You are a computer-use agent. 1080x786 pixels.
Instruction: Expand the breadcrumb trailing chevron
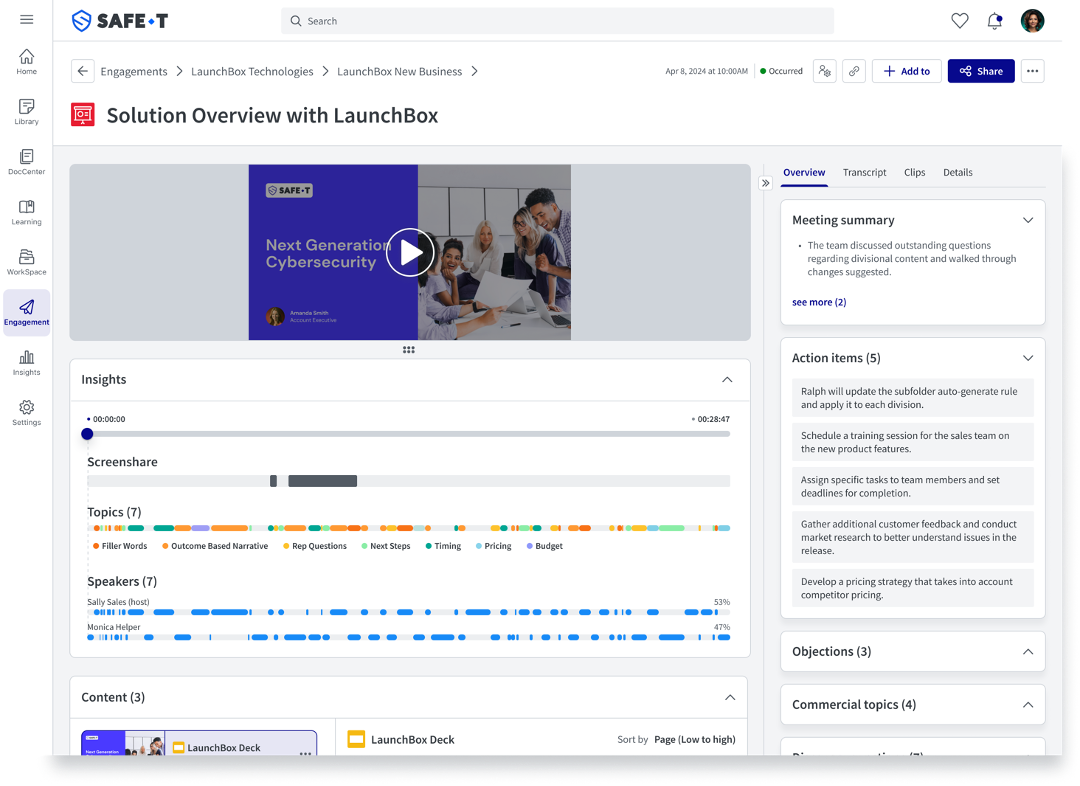tap(474, 71)
